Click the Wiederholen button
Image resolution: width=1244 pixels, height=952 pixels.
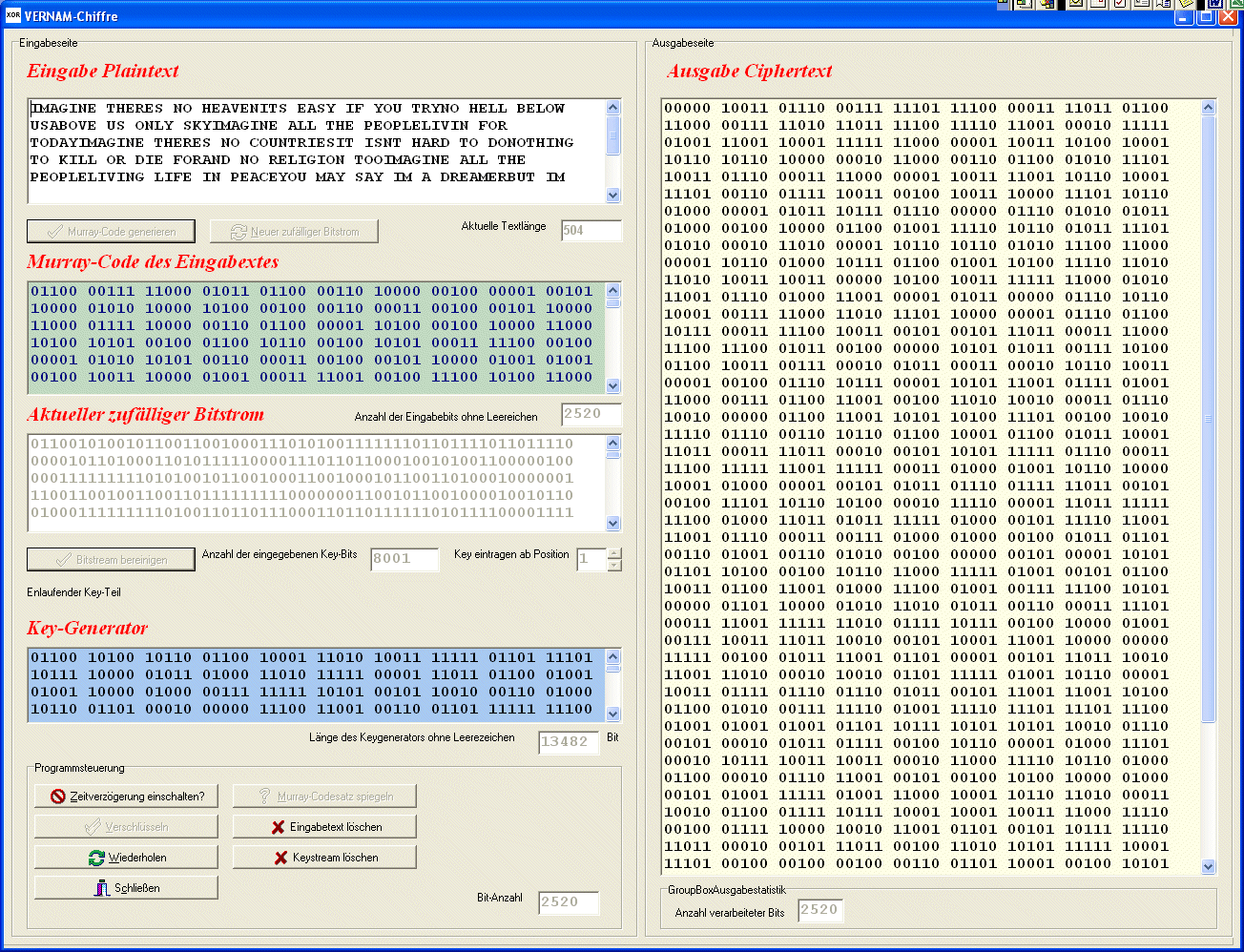(126, 858)
